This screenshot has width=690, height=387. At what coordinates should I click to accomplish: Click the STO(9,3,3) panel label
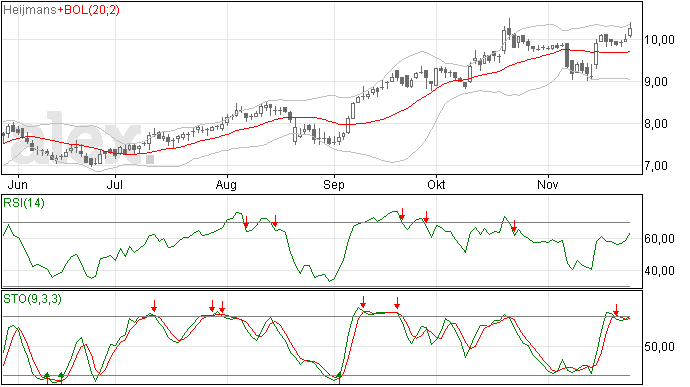[x=32, y=299]
